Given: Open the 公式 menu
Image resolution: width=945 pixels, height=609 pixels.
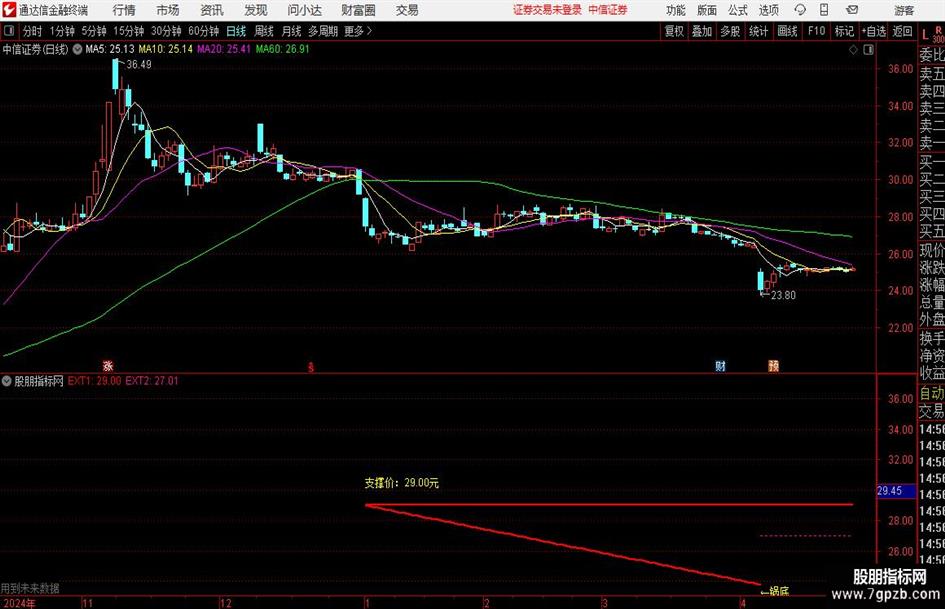Looking at the screenshot, I should click(x=737, y=10).
